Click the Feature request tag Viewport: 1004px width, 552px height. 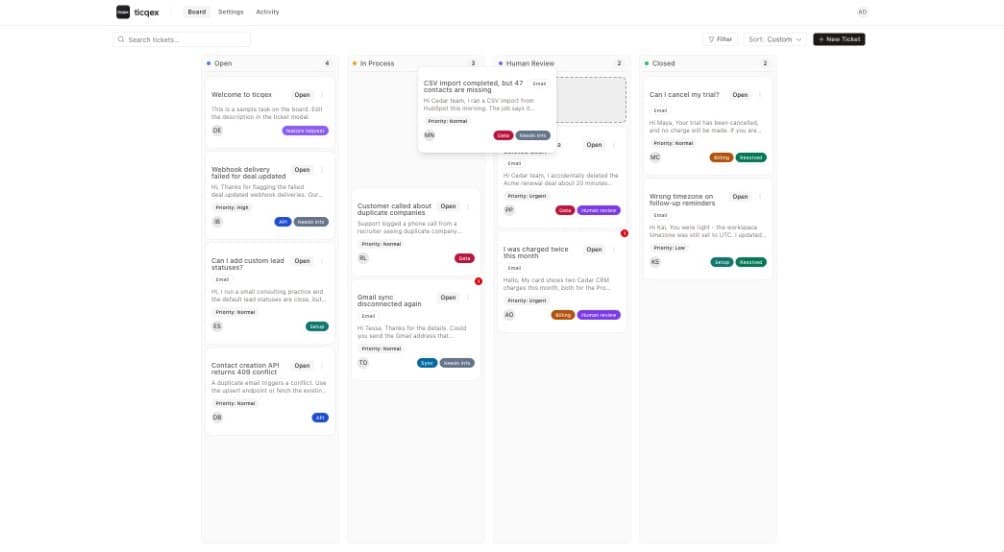pyautogui.click(x=305, y=131)
